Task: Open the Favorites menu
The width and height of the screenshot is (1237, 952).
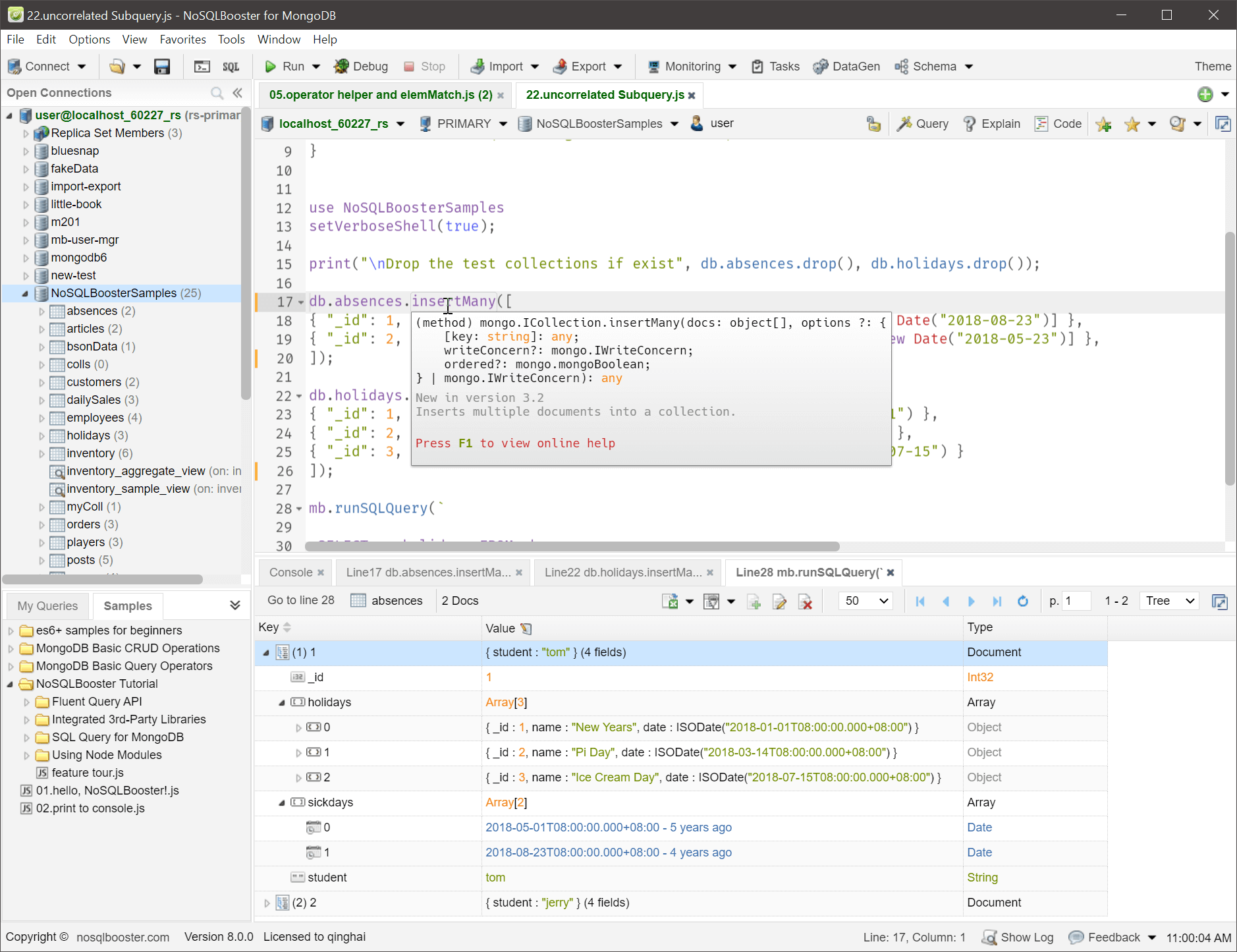Action: tap(182, 40)
